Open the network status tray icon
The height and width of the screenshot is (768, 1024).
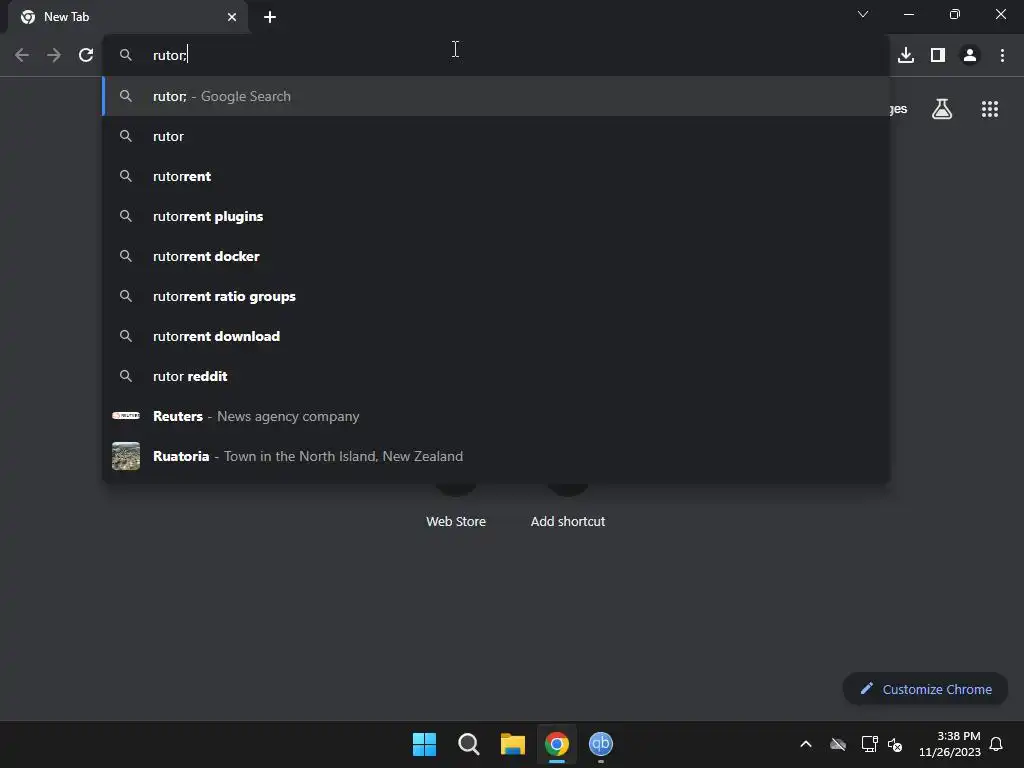tap(869, 744)
